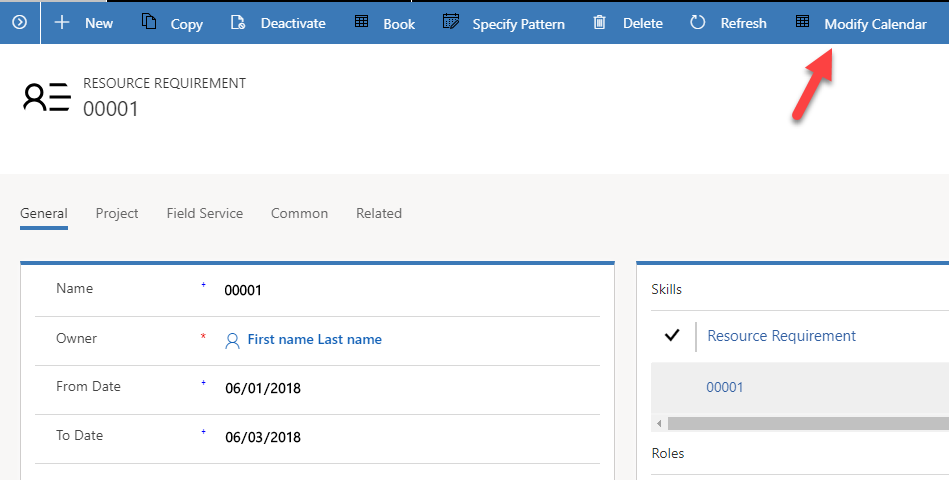The height and width of the screenshot is (480, 949).
Task: Click the Delete trash can icon
Action: (599, 22)
